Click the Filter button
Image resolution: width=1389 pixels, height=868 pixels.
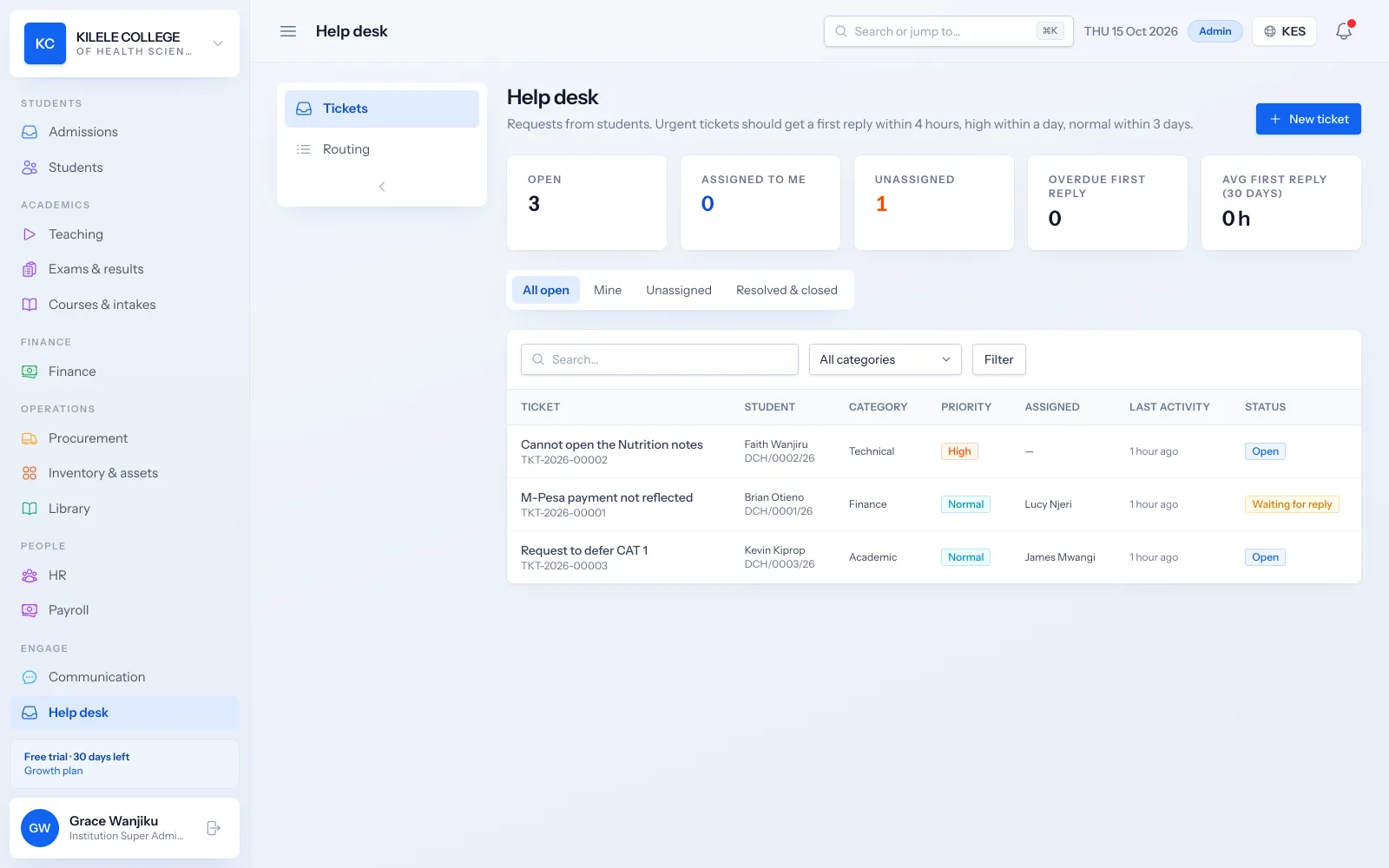[999, 359]
